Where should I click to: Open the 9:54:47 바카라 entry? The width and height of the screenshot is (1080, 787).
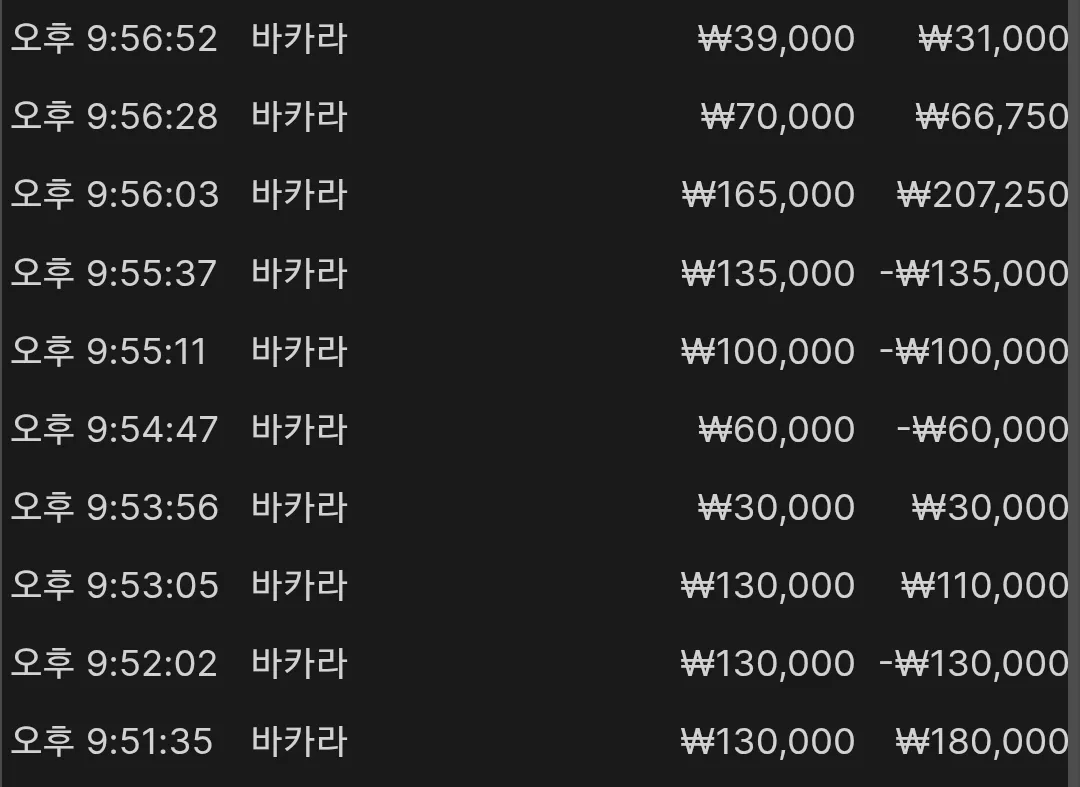[540, 429]
